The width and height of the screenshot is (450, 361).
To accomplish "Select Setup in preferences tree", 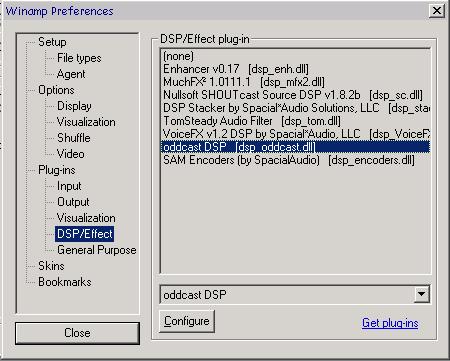I will 52,42.
